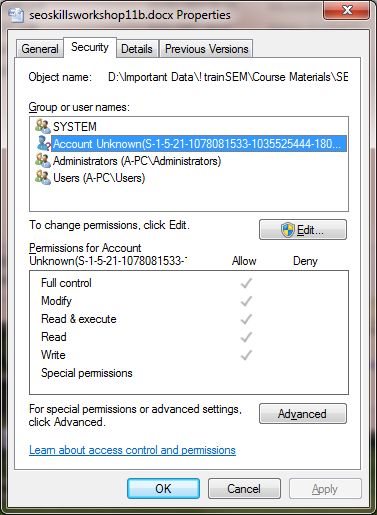Click the Account Unknown user icon
This screenshot has width=377, height=515.
point(43,144)
